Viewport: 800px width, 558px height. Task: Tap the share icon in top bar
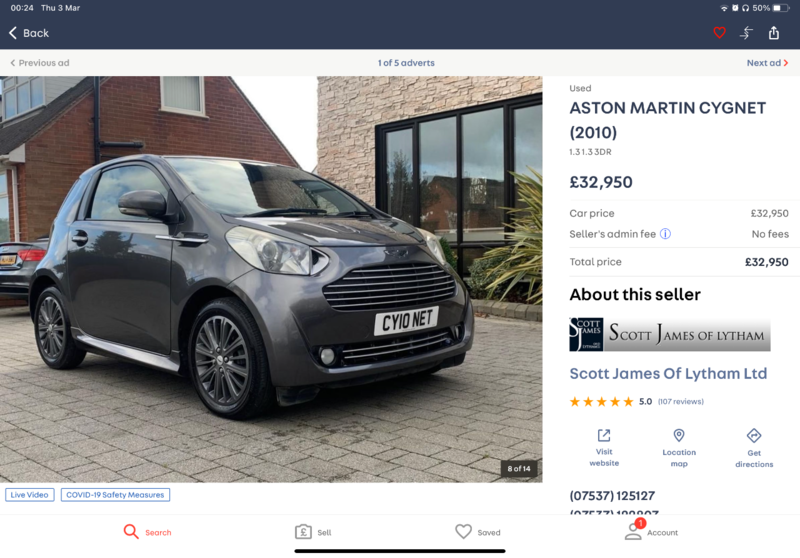tap(774, 33)
